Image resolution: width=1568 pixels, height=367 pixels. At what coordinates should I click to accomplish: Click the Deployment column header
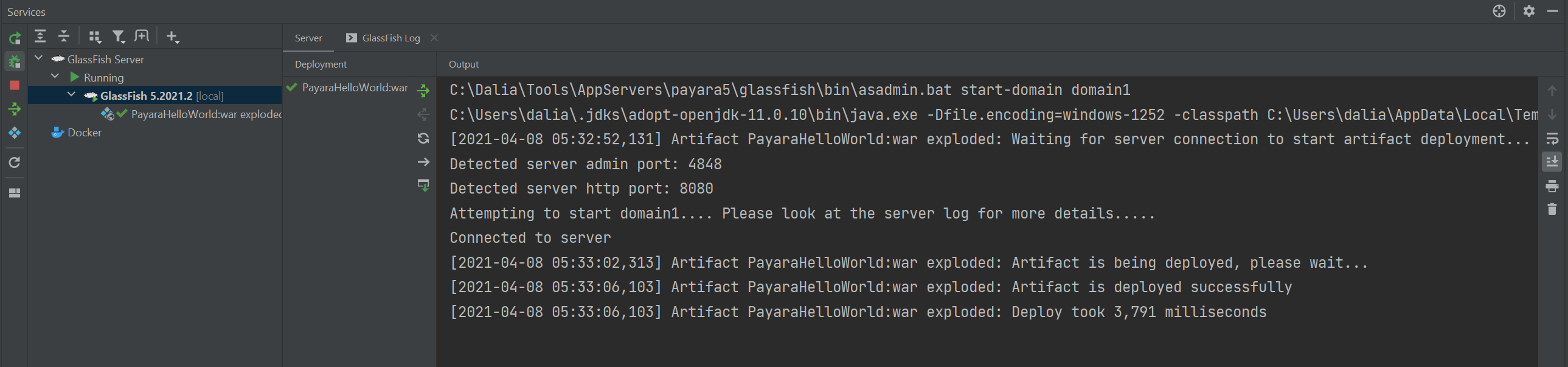[321, 65]
